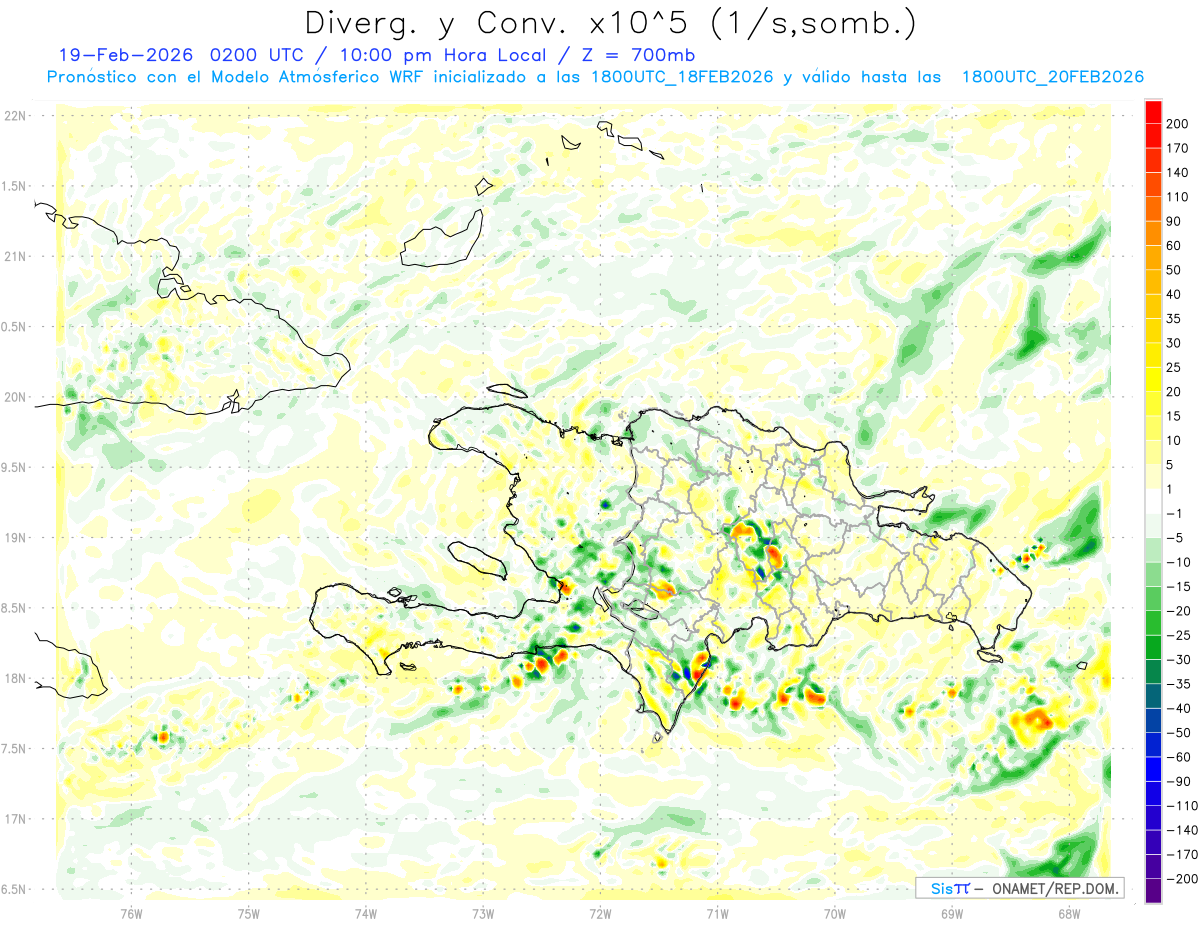
Task: Click the -90 value on the color scale
Action: (1179, 781)
